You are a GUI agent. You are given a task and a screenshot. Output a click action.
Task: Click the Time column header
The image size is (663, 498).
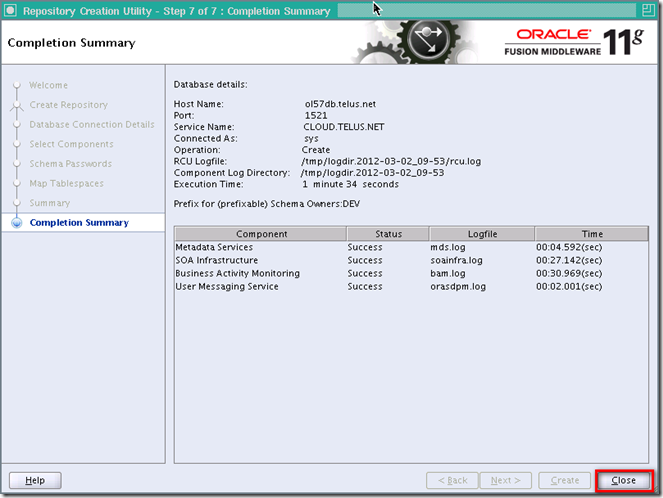(592, 234)
